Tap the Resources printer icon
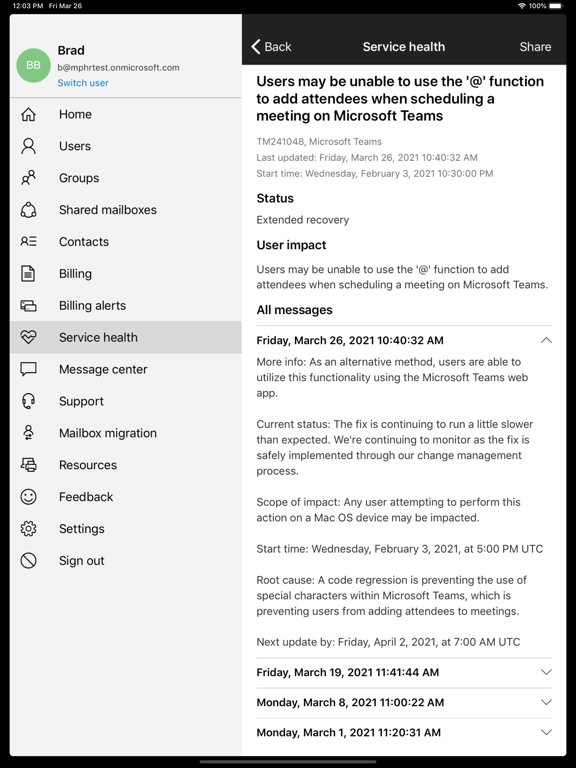The image size is (576, 768). coord(28,465)
